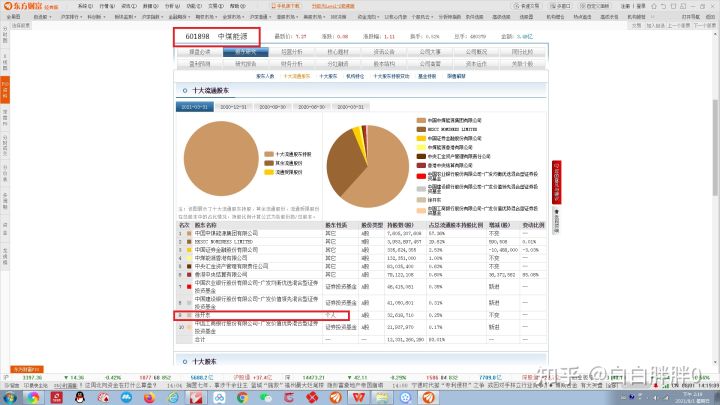Screen dimensions: 720x405
Task: Click legend swatch for 其它流通股份
Action: pyautogui.click(x=269, y=163)
